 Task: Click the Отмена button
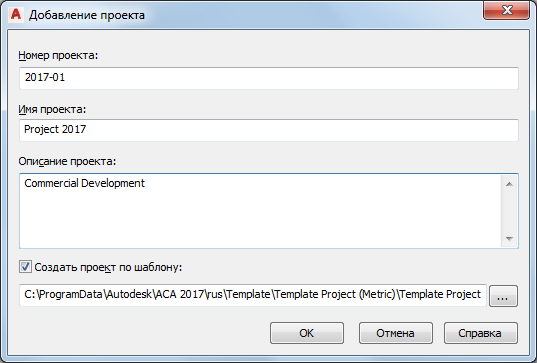tap(396, 333)
